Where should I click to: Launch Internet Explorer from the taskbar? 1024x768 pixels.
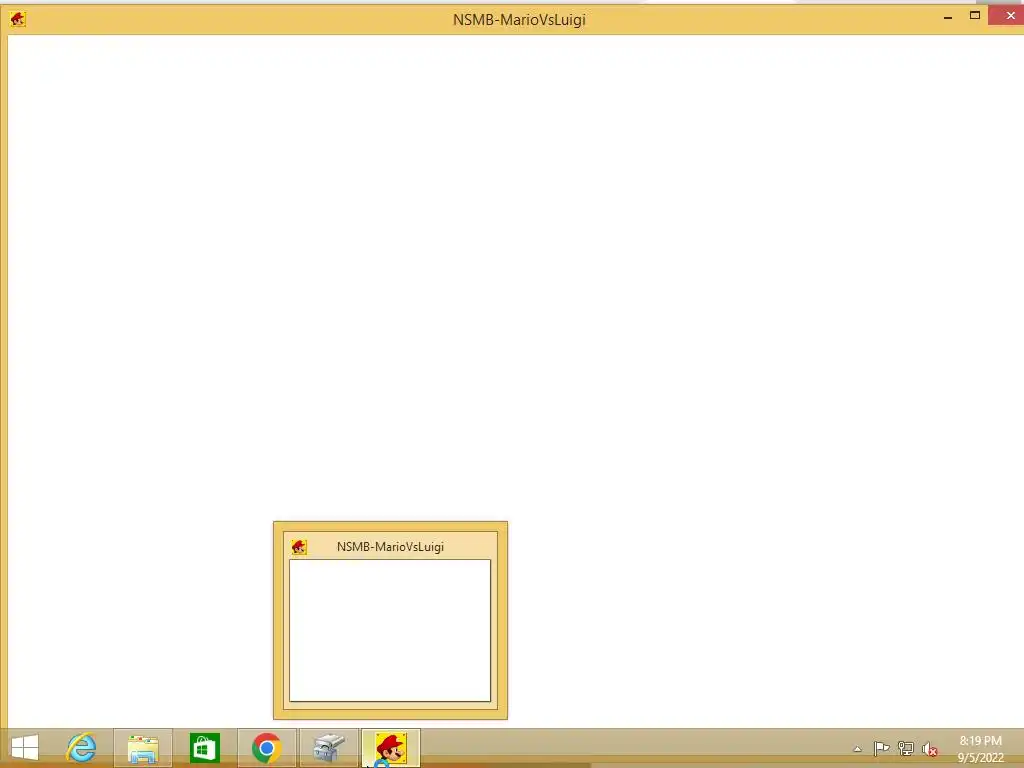click(x=82, y=748)
